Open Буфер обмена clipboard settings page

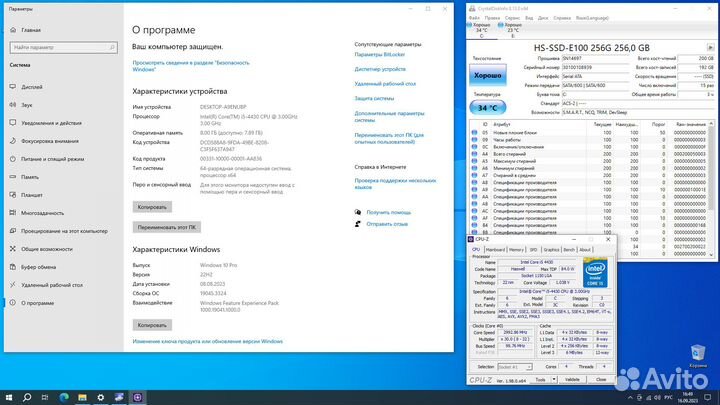tap(39, 267)
